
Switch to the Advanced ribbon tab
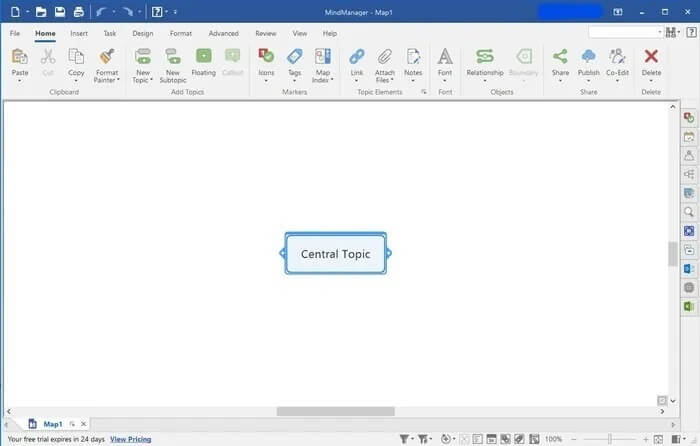click(x=223, y=33)
